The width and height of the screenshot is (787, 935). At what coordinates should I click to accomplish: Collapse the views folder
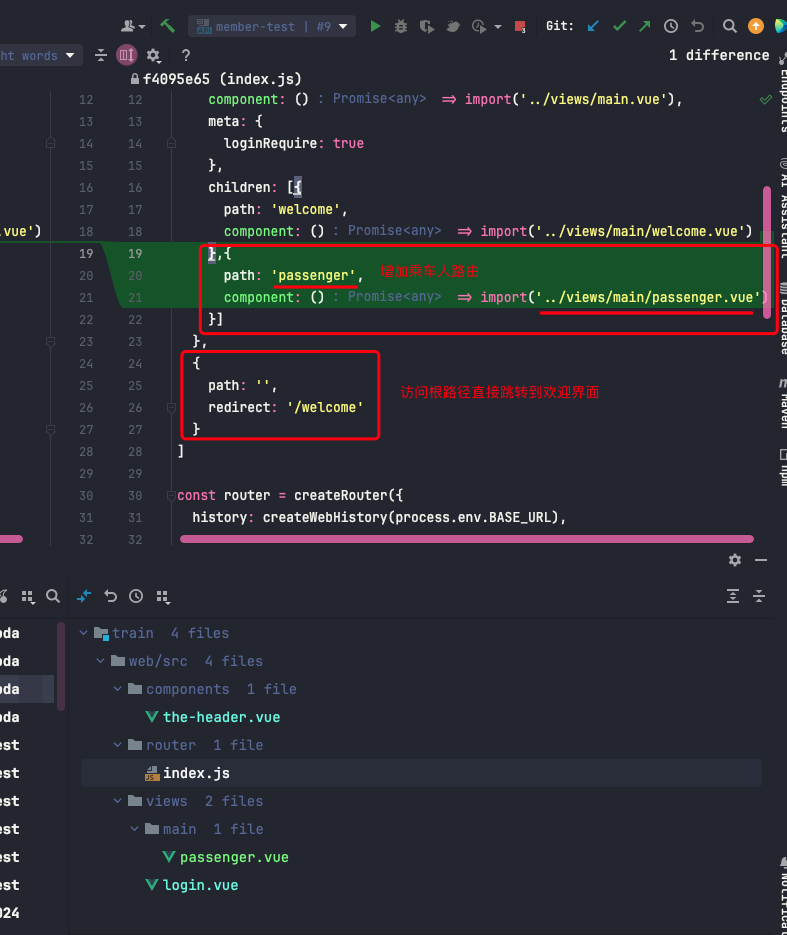click(117, 801)
